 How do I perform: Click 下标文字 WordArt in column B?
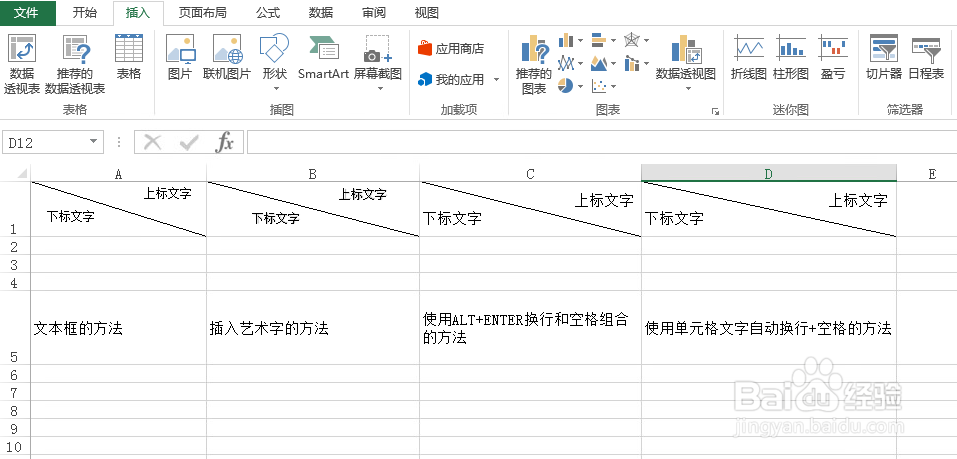(276, 219)
